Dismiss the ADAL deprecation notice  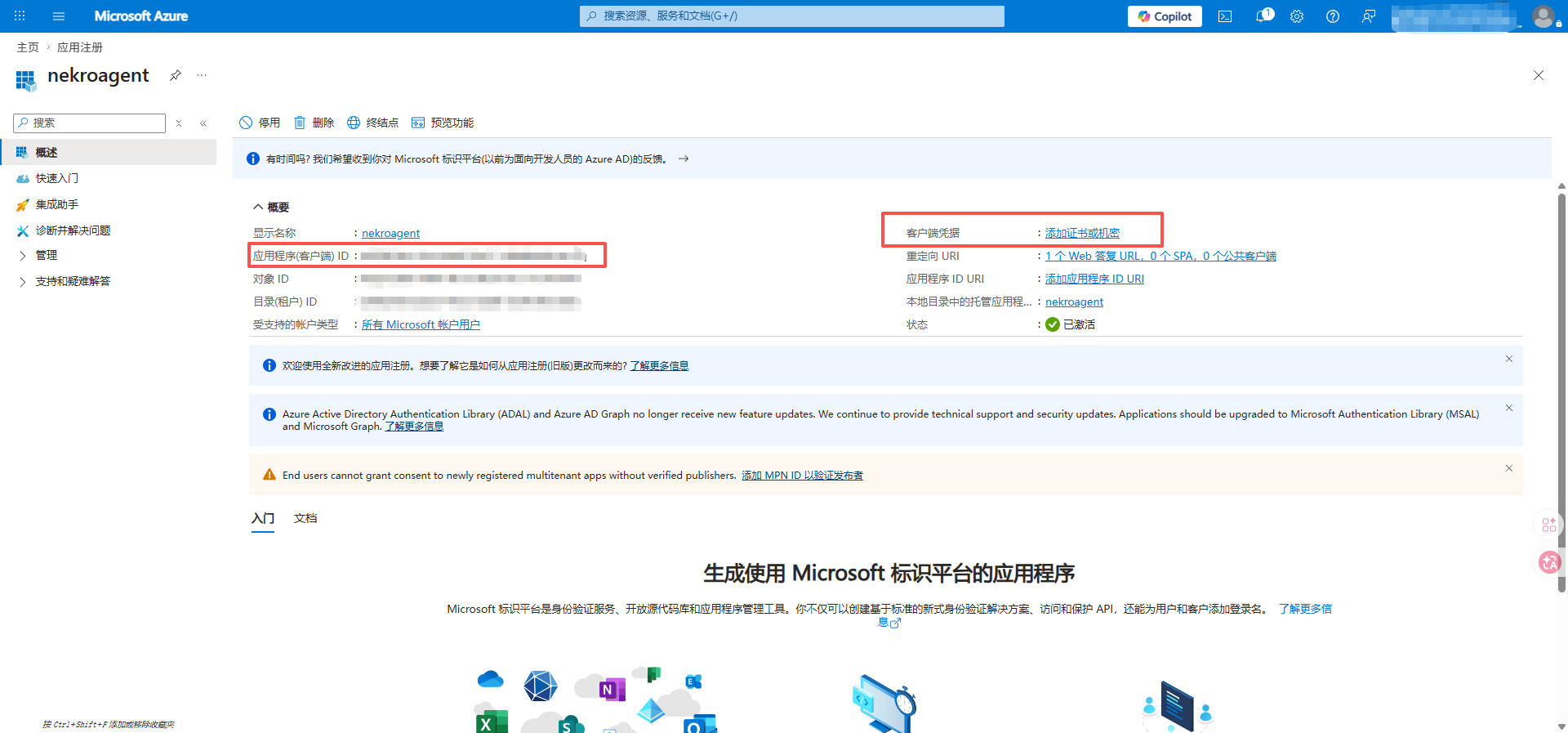(x=1509, y=408)
